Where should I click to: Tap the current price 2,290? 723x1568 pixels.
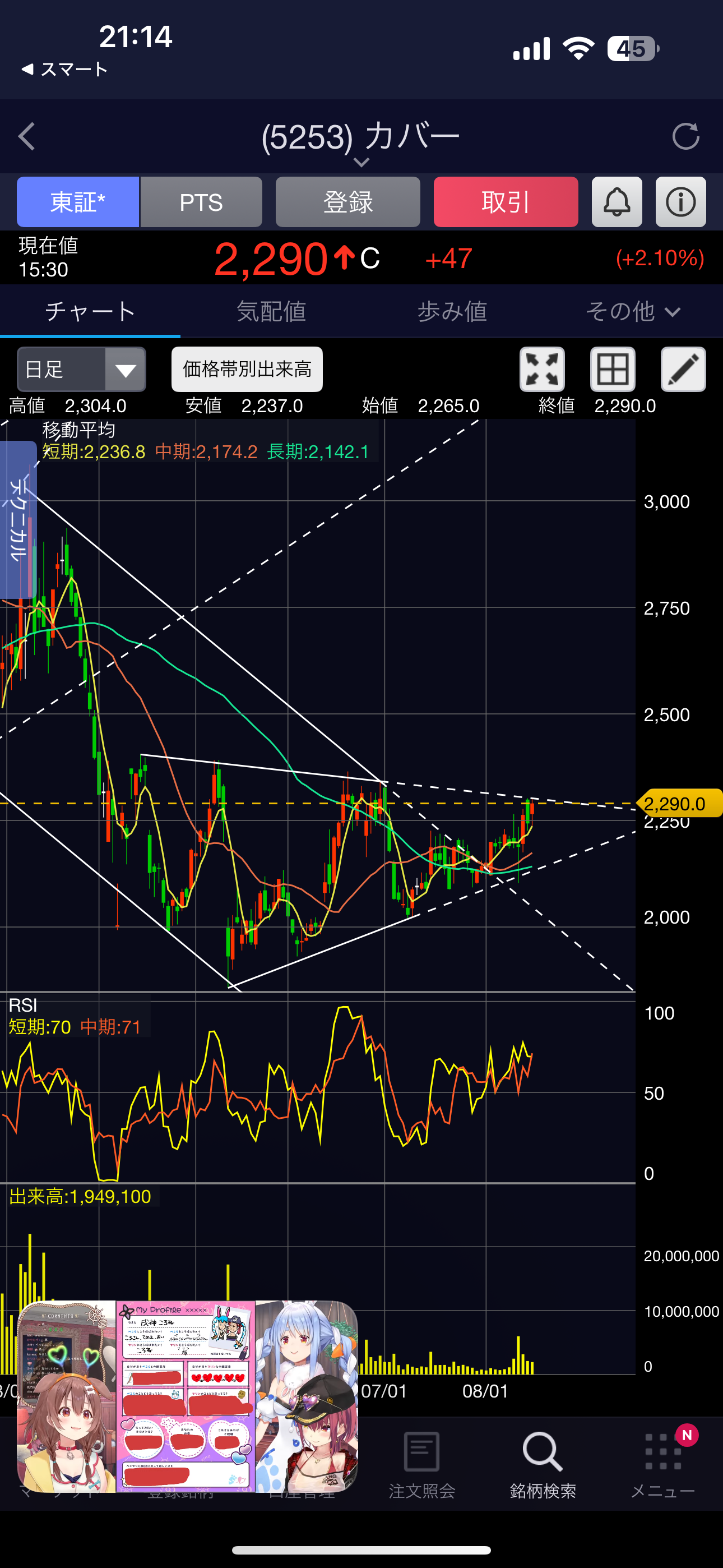tap(271, 259)
